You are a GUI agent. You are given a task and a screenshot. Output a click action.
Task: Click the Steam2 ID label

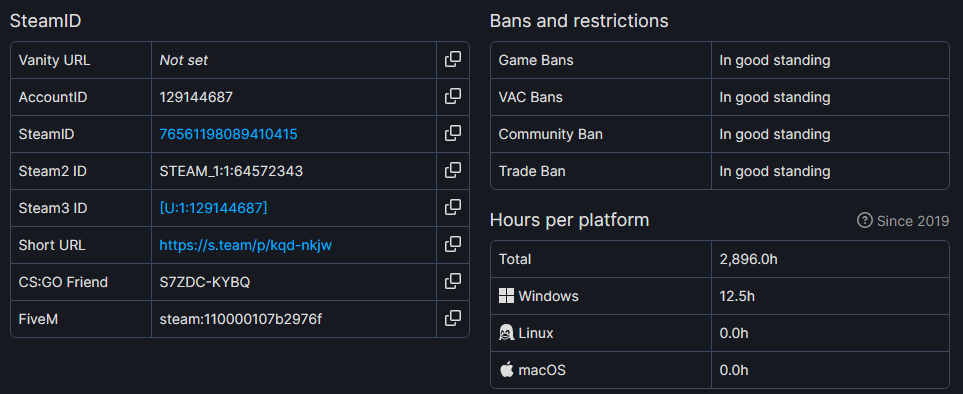(x=53, y=171)
